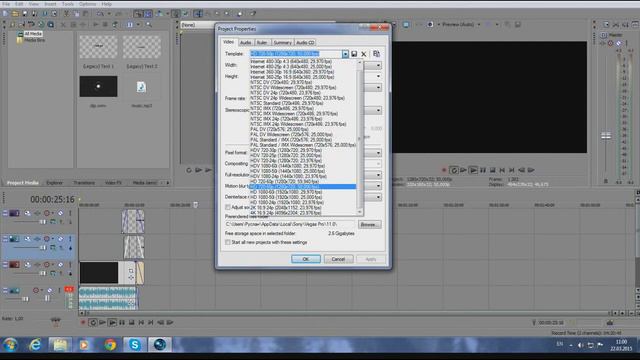Delete the template using the X icon
Image resolution: width=640 pixels, height=360 pixels.
pyautogui.click(x=364, y=54)
